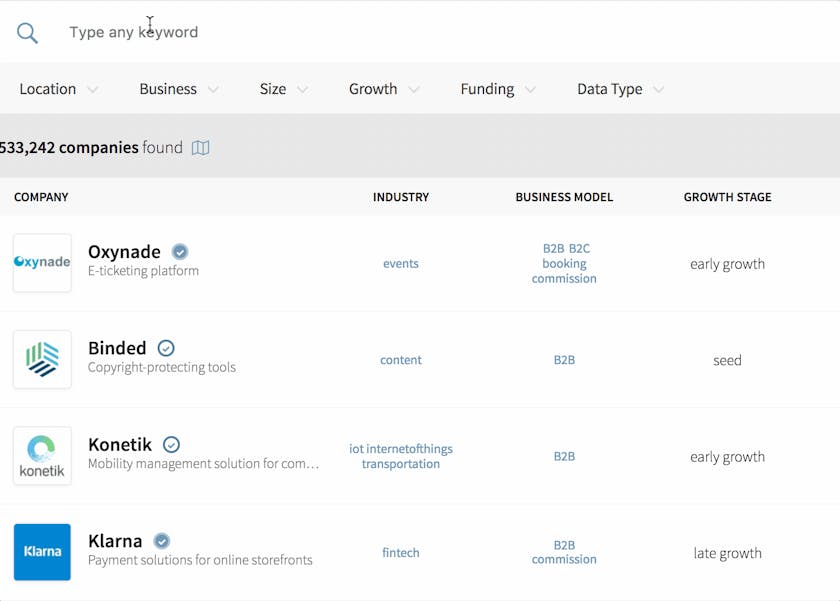Open the Data Type filter dropdown

click(620, 89)
